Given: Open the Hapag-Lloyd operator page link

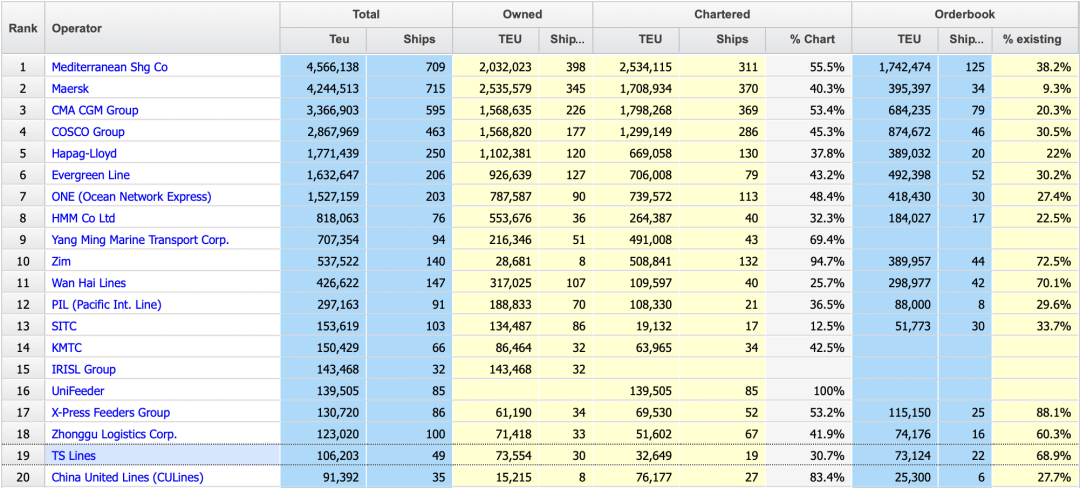Looking at the screenshot, I should 84,154.
